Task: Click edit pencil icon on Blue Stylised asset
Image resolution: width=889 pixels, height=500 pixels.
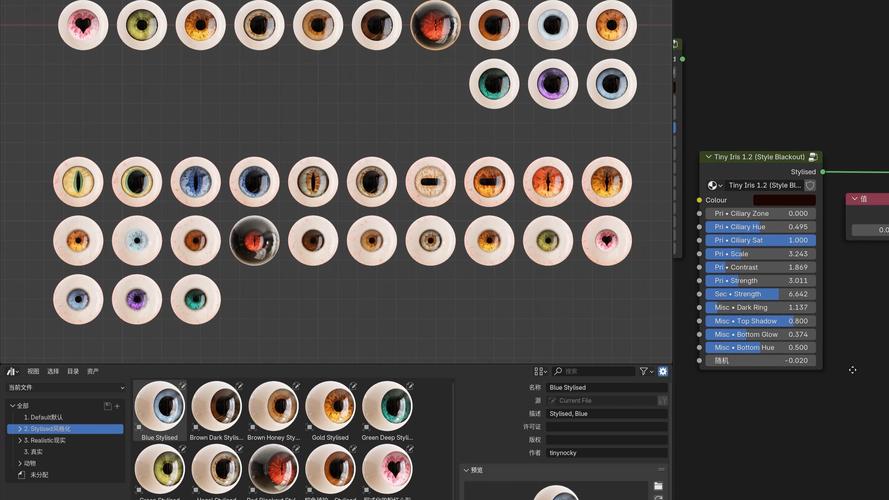Action: 182,385
